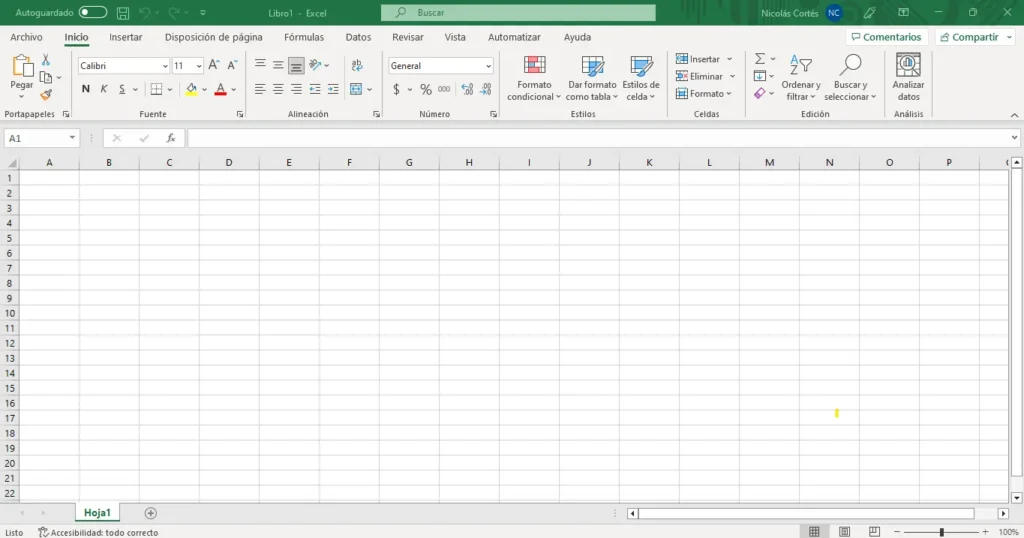The image size is (1024, 538).
Task: Click the Comentarios button
Action: coord(886,37)
